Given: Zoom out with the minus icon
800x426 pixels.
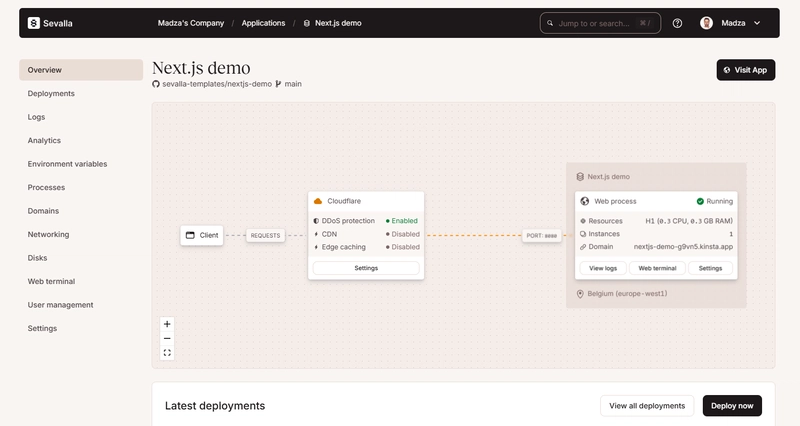Looking at the screenshot, I should (x=167, y=338).
